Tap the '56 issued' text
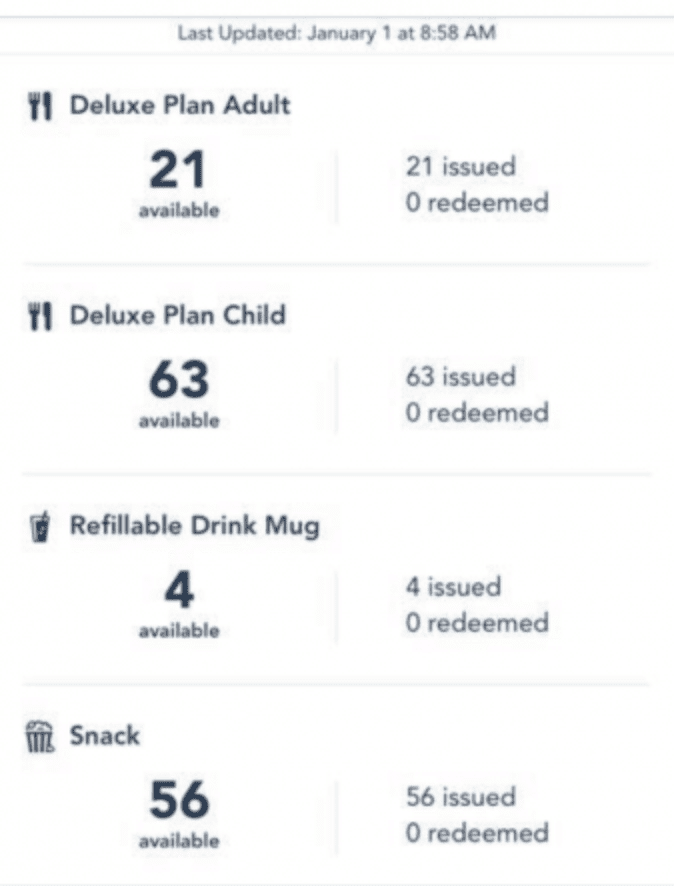 [460, 797]
